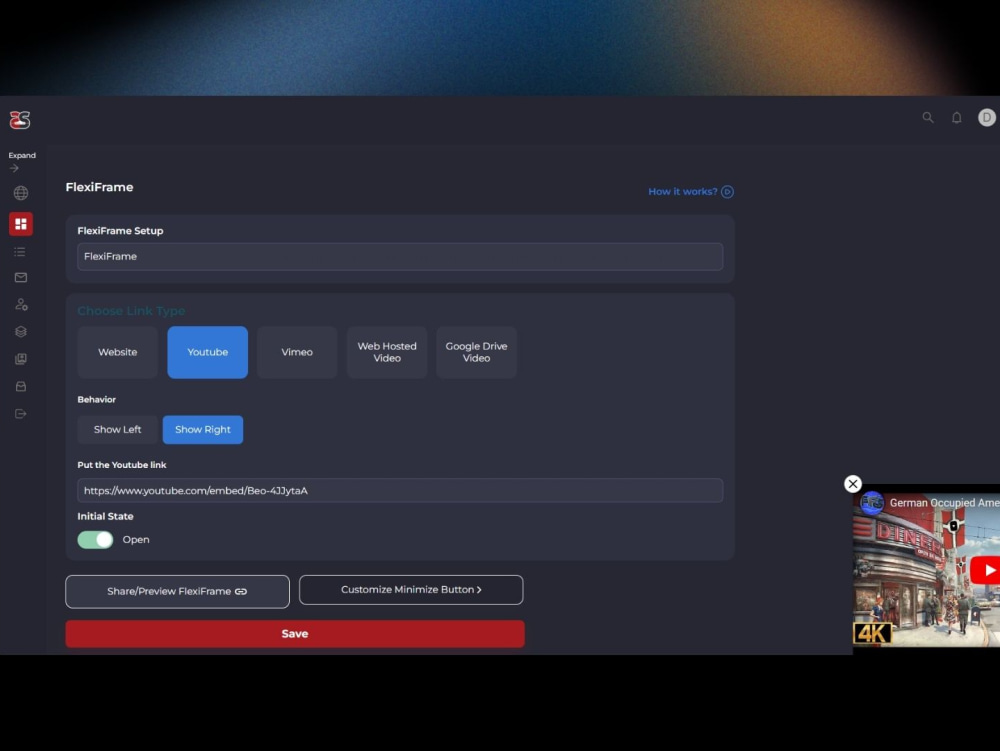Select the Website link type
This screenshot has width=1000, height=751.
[117, 352]
